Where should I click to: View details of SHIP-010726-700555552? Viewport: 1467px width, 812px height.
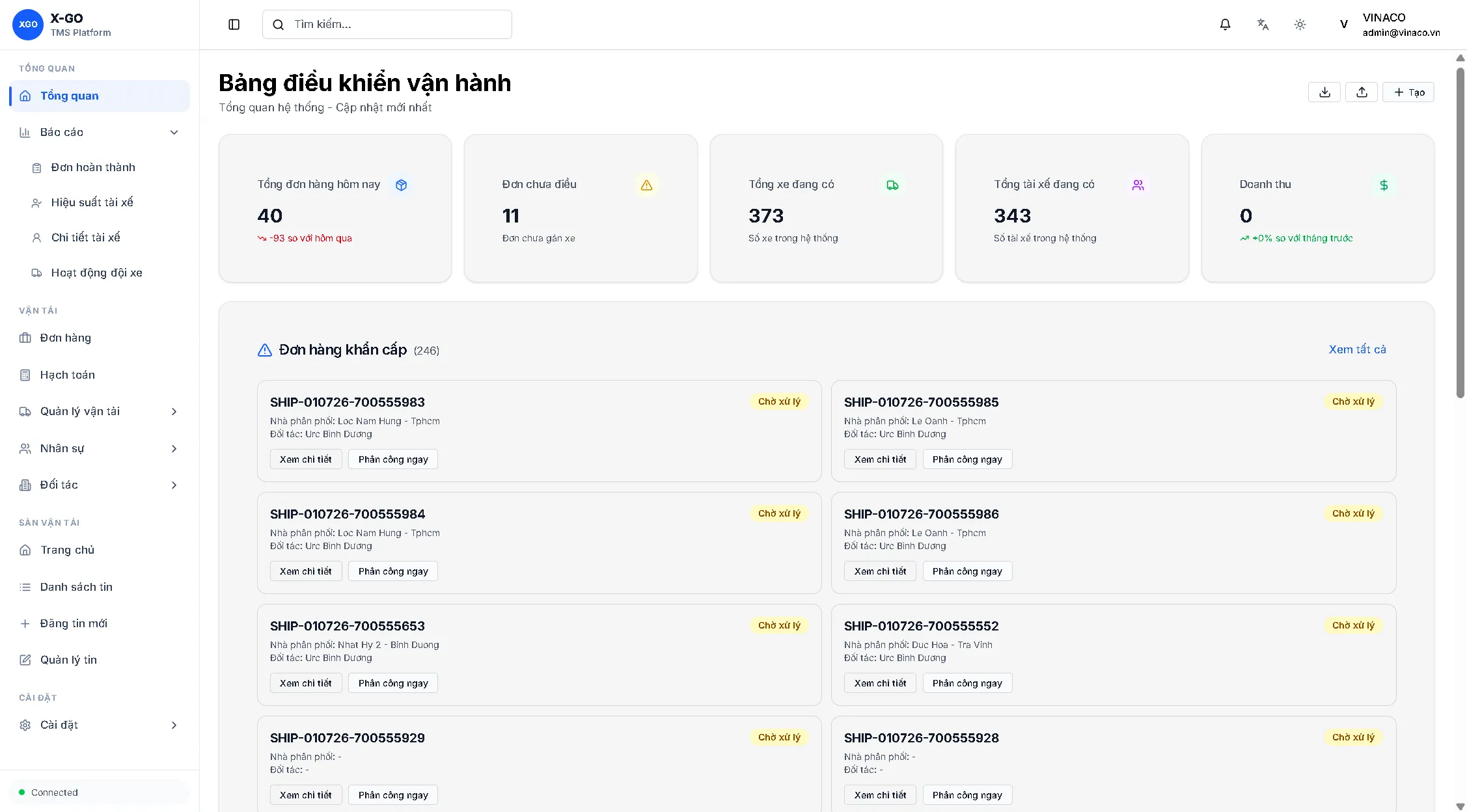coord(880,683)
